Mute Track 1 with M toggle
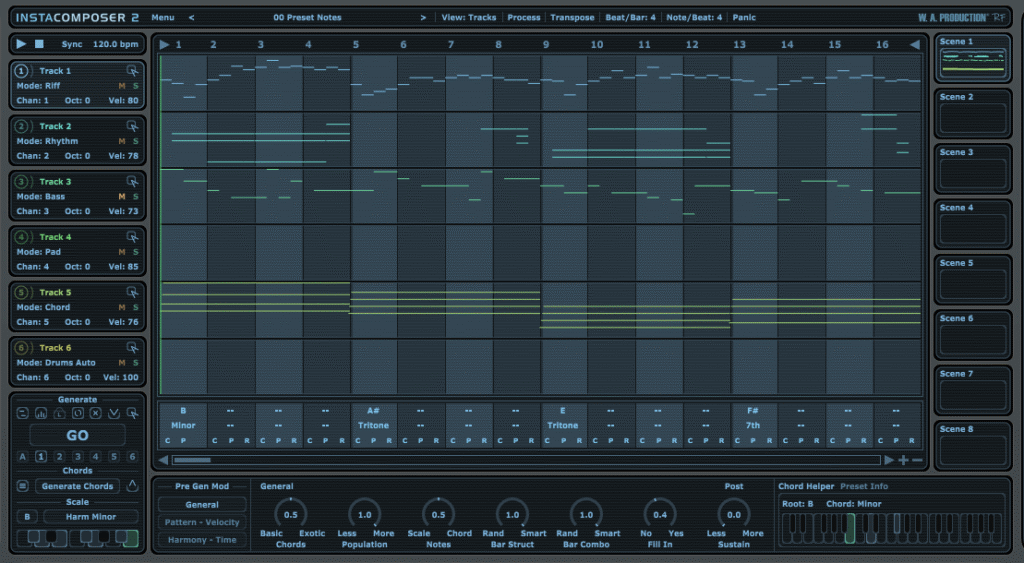 click(x=122, y=86)
